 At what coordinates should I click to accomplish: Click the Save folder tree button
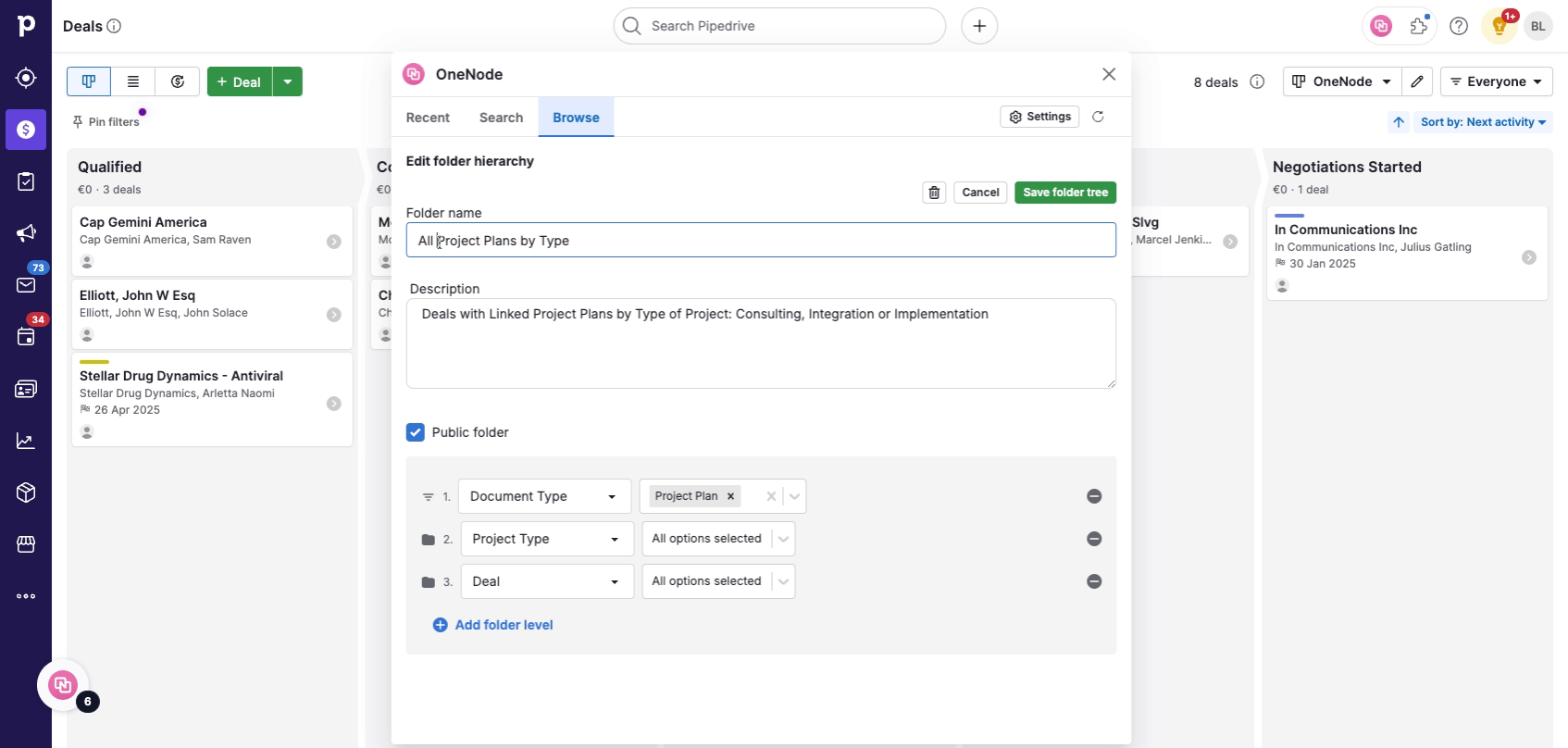1065,193
